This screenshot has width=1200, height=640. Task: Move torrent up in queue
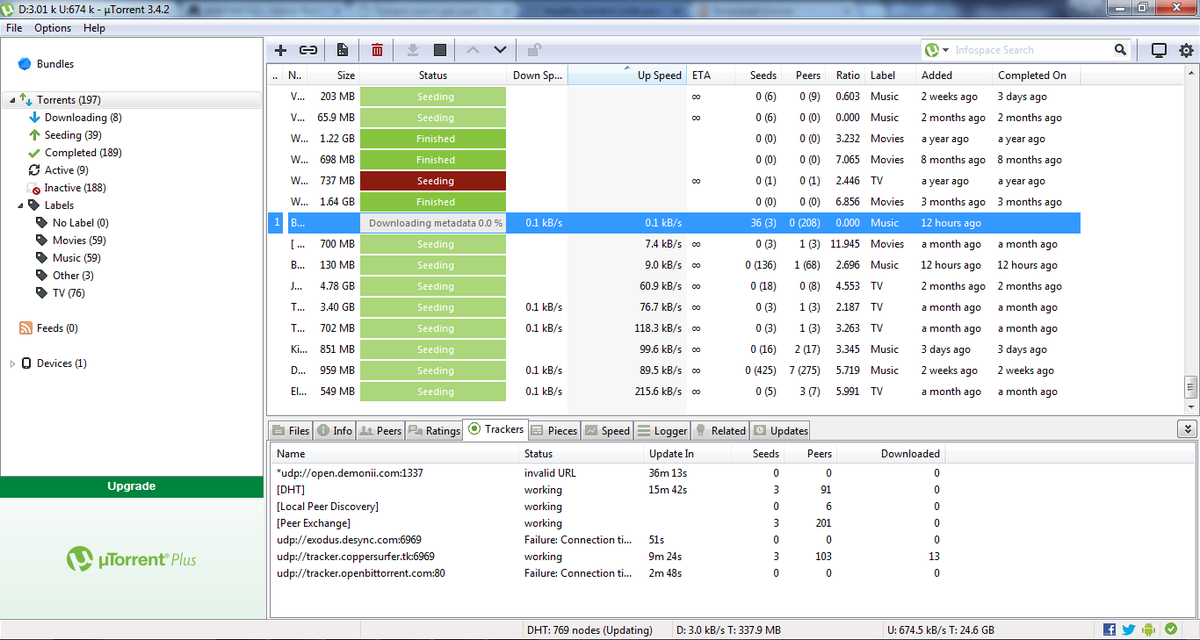[473, 50]
